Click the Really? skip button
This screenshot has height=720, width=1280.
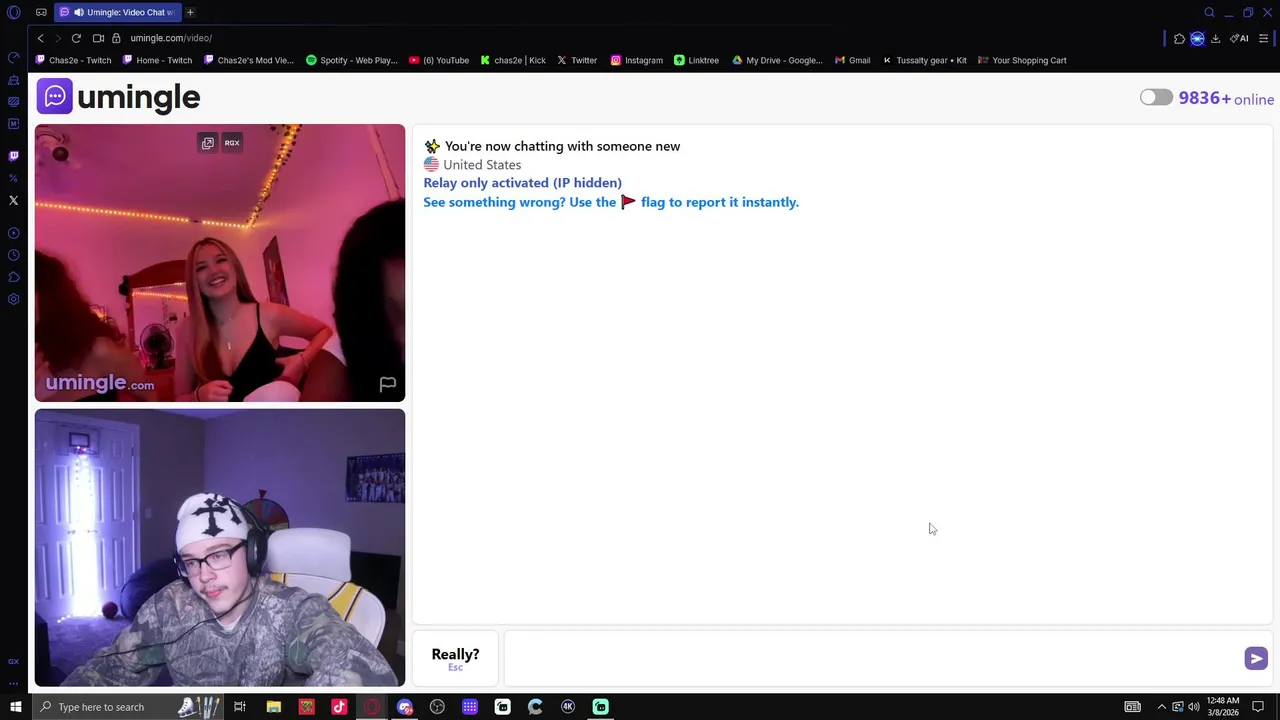[455, 658]
